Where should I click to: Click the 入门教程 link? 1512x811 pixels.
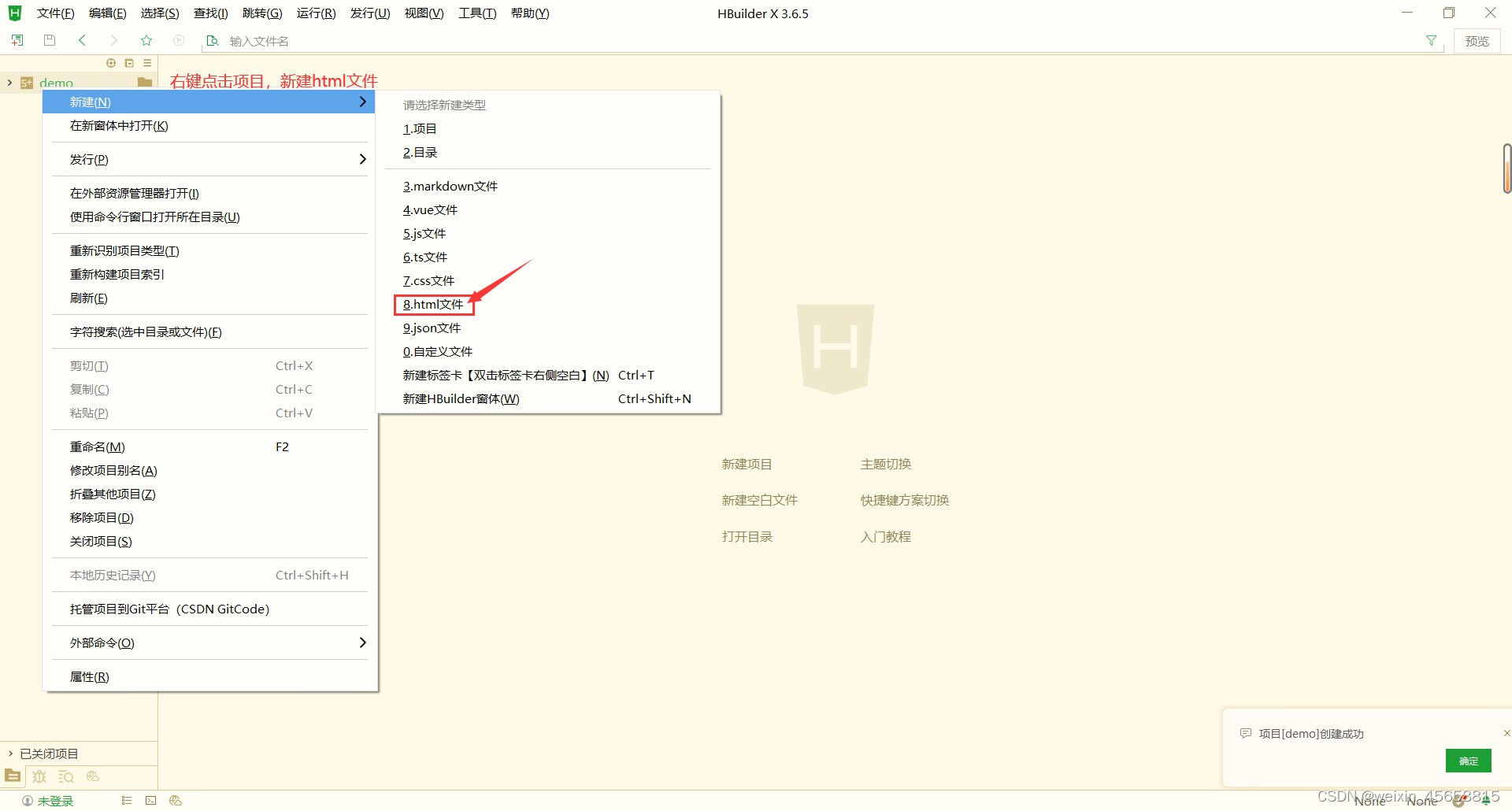(x=885, y=536)
